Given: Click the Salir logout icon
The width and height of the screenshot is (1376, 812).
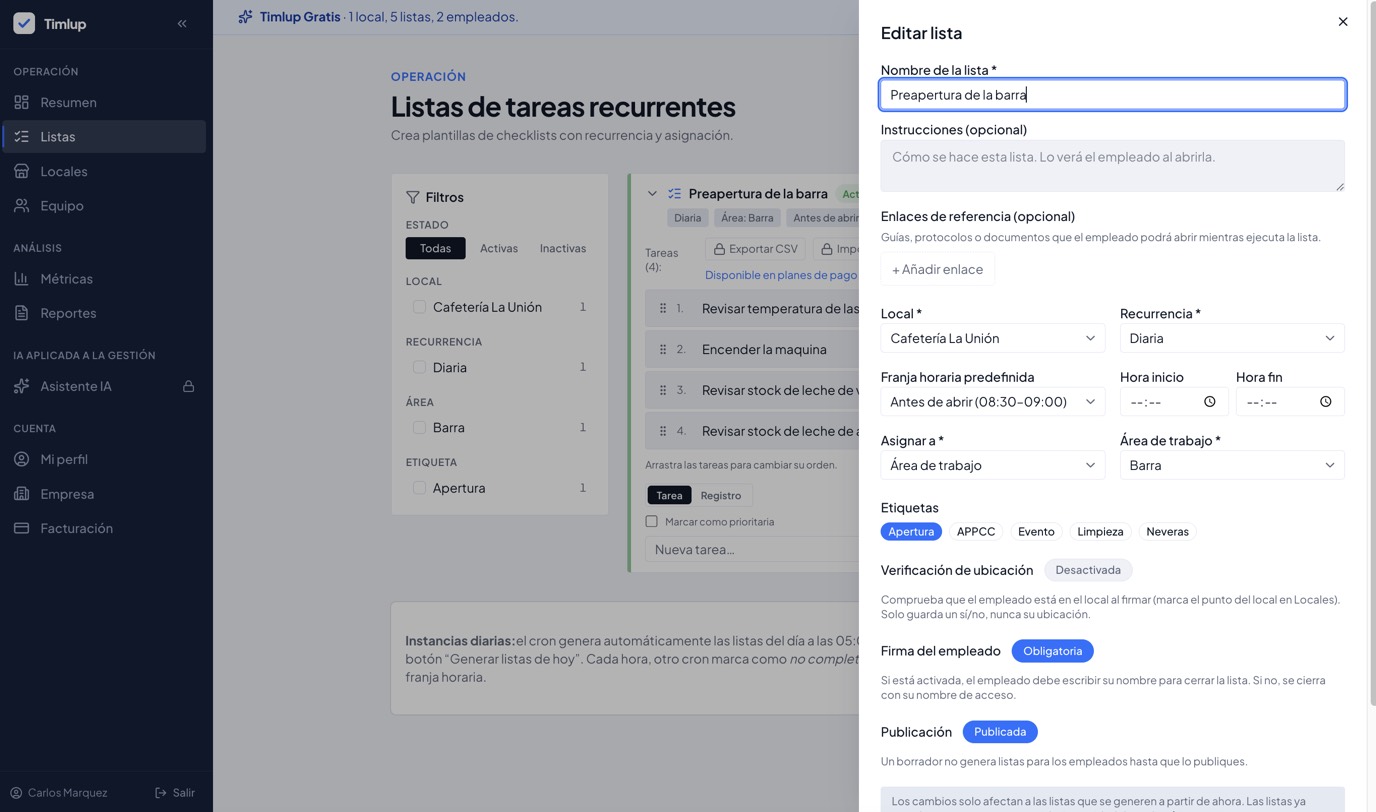Looking at the screenshot, I should [161, 793].
